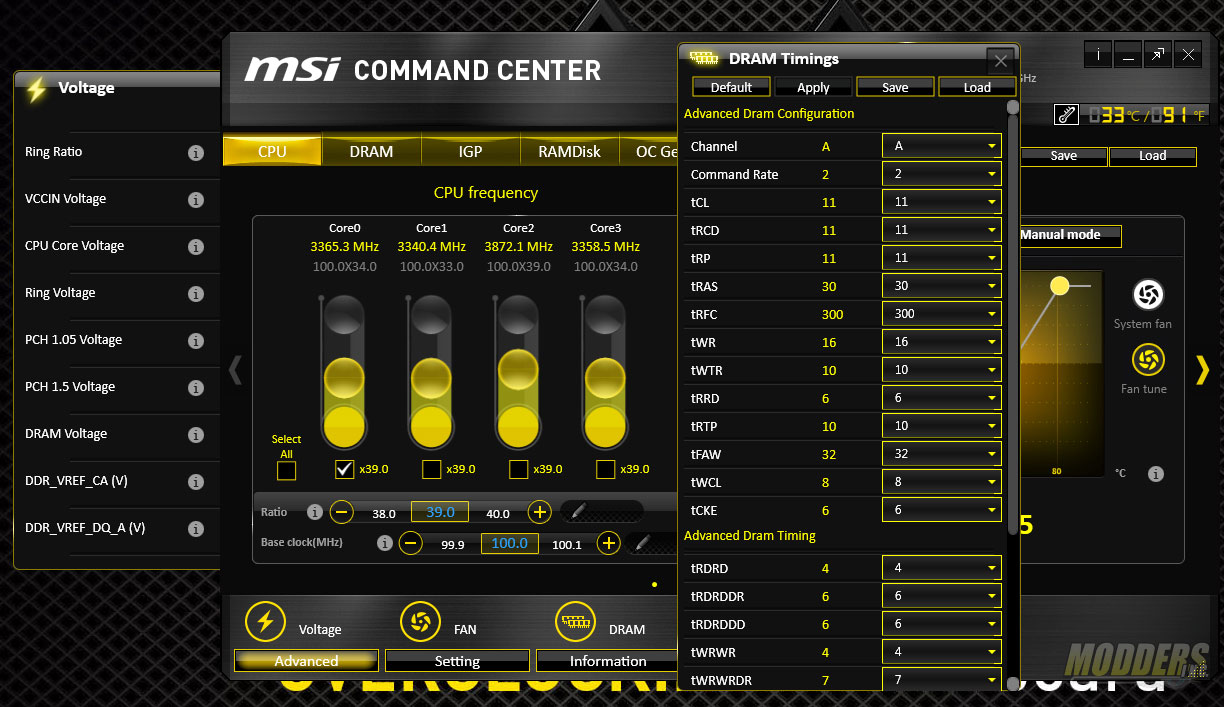Click the pencil edit icon for Ratio

click(x=577, y=512)
